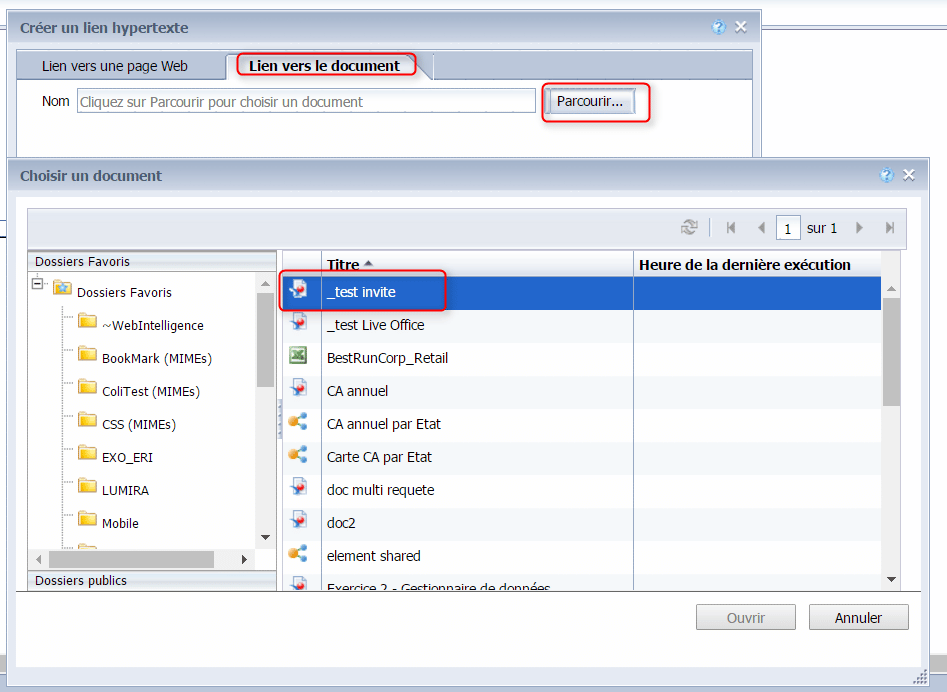The width and height of the screenshot is (947, 692).
Task: Open the LUMIRA folder label
Action: [x=126, y=490]
